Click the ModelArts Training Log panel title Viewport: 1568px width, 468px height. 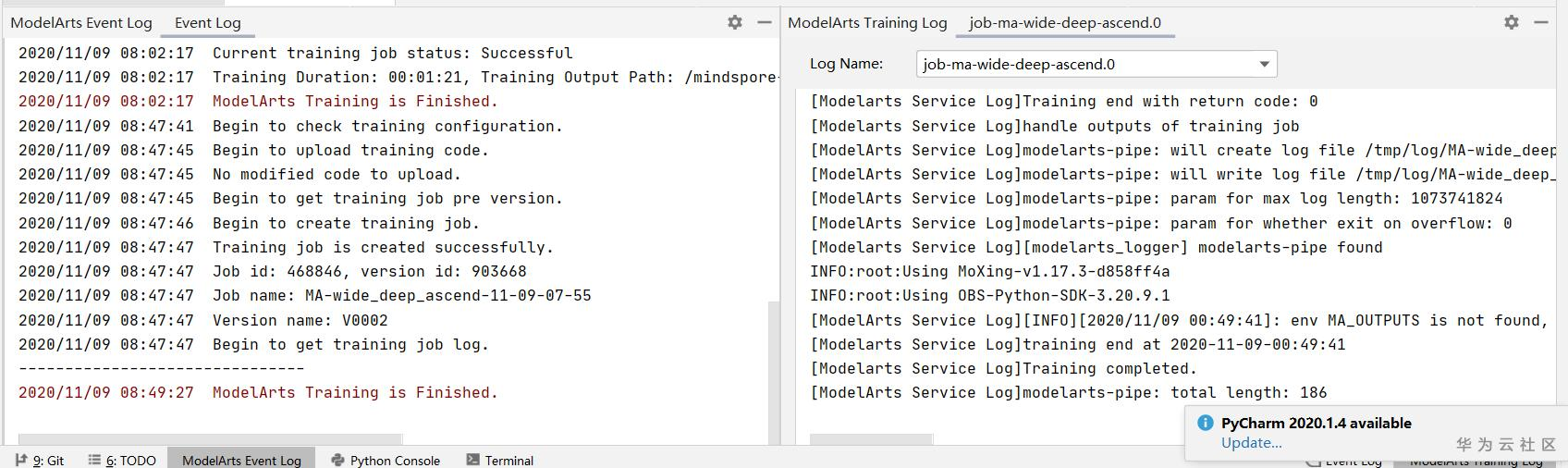coord(867,23)
